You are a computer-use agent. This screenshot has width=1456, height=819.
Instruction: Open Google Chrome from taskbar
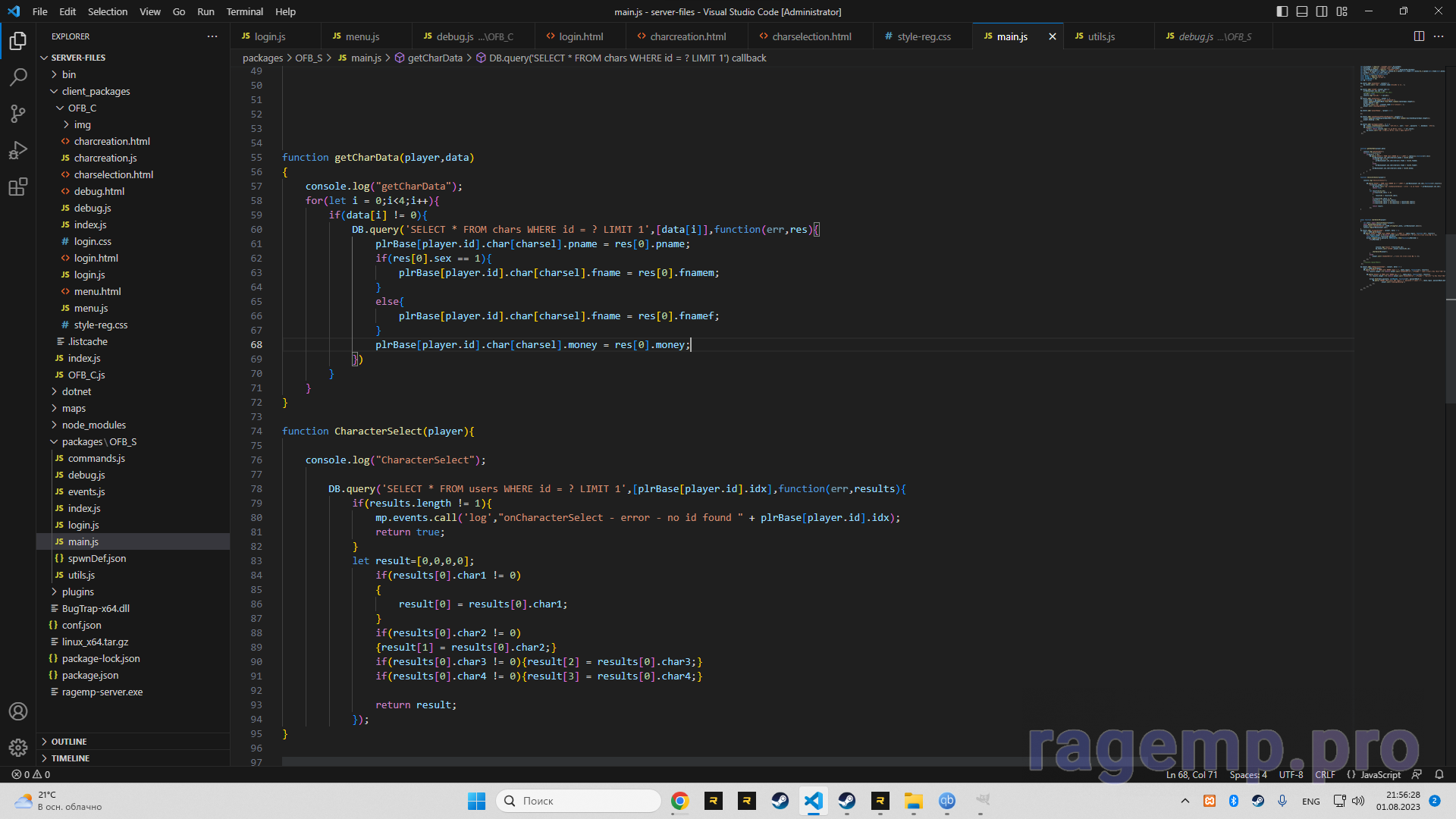[x=680, y=801]
